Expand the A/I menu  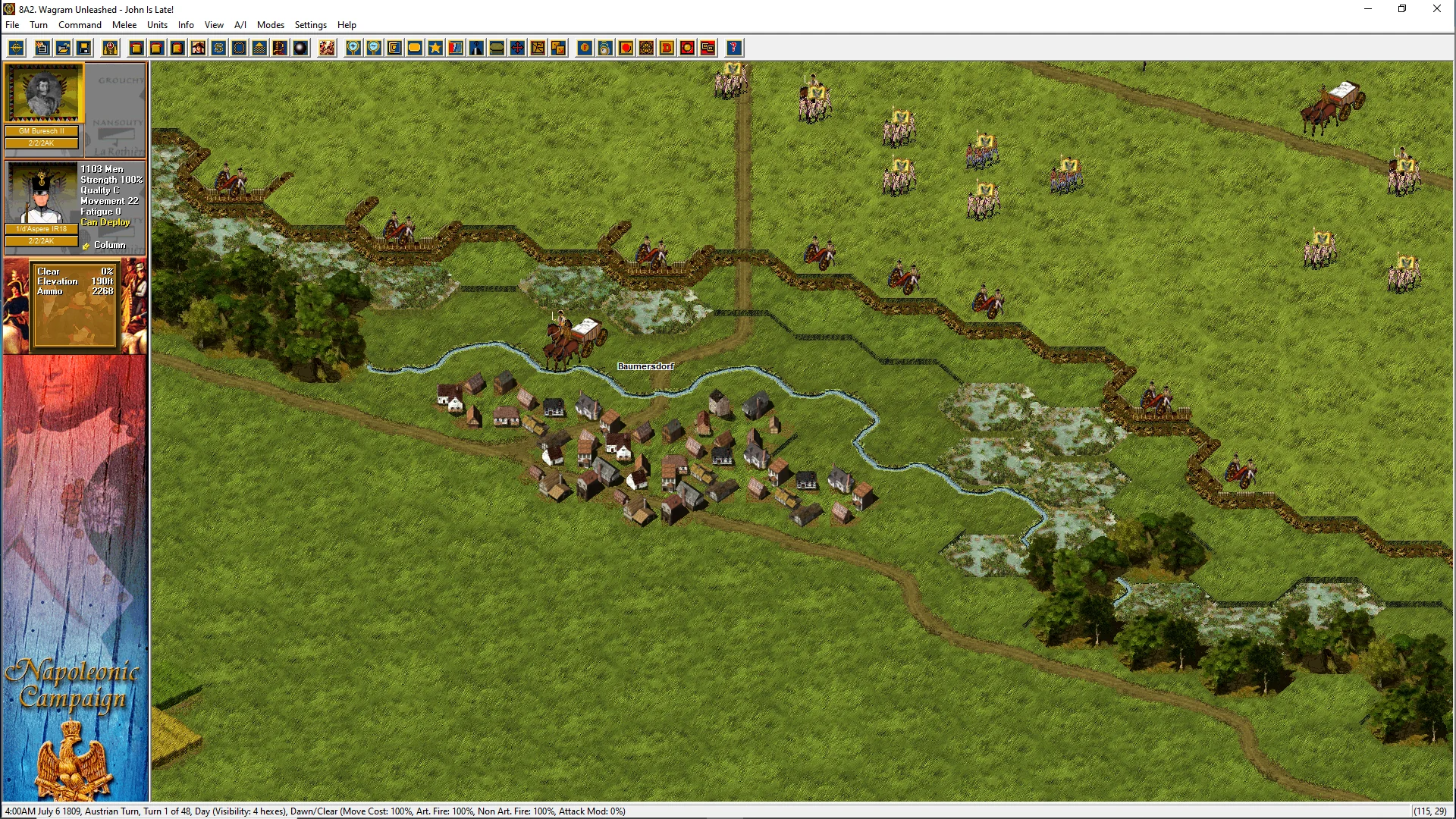pyautogui.click(x=240, y=25)
